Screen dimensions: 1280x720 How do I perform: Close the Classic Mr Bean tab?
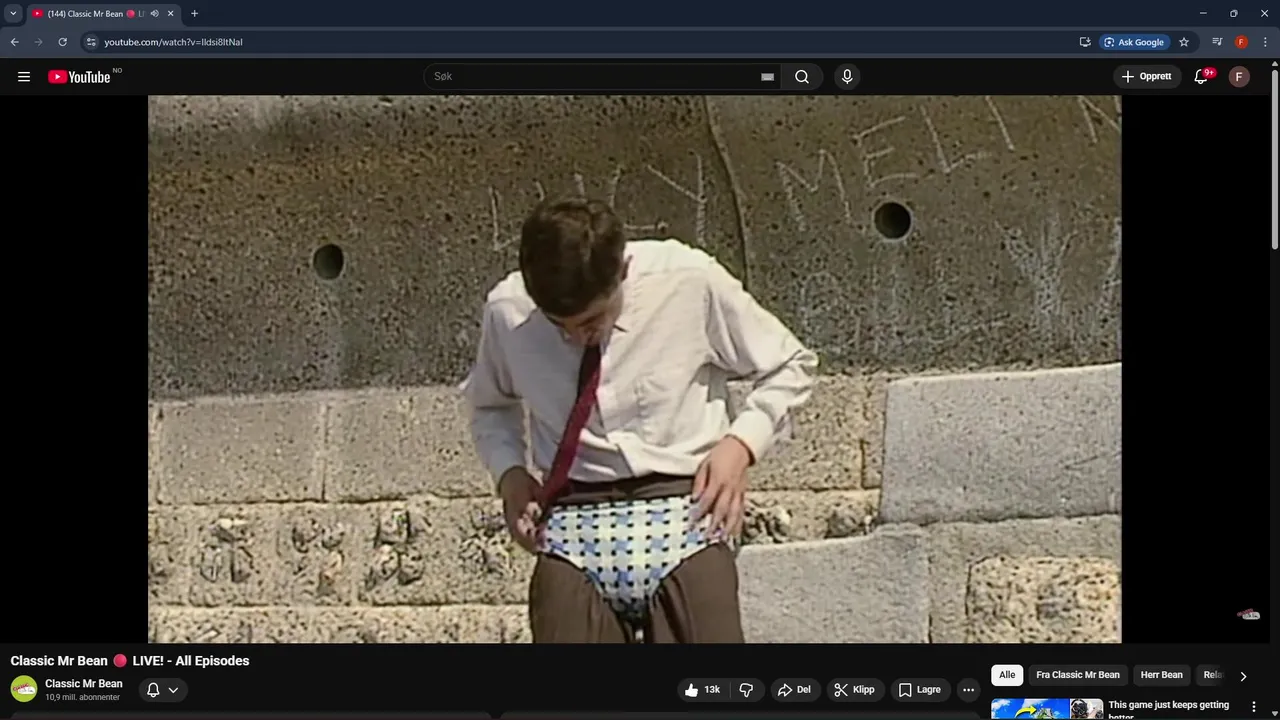[170, 14]
